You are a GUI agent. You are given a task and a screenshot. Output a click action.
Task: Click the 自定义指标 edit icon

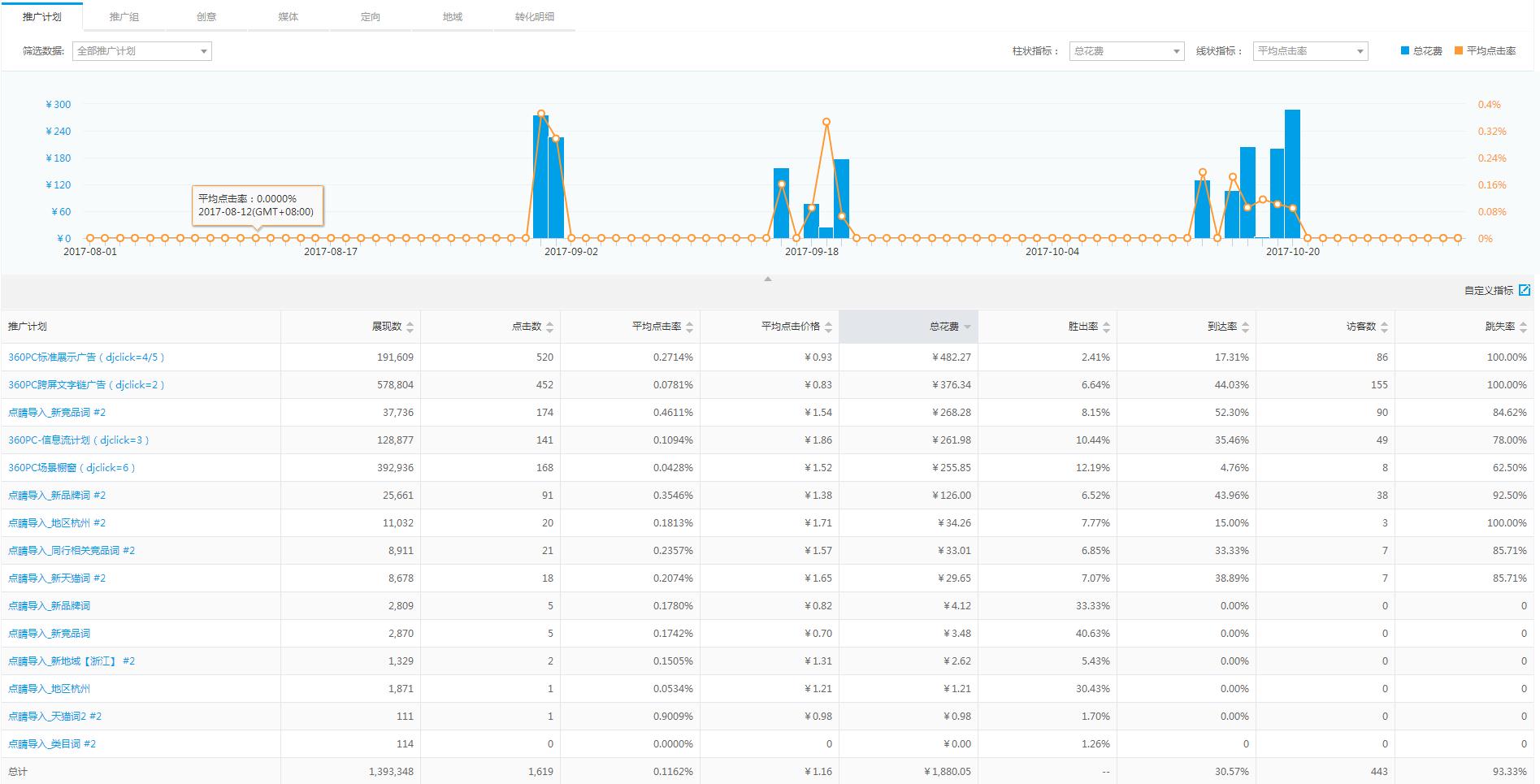(1525, 290)
